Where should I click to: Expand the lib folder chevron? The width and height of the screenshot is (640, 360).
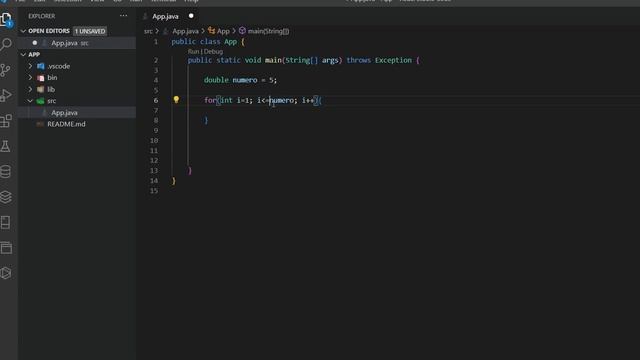[30, 89]
